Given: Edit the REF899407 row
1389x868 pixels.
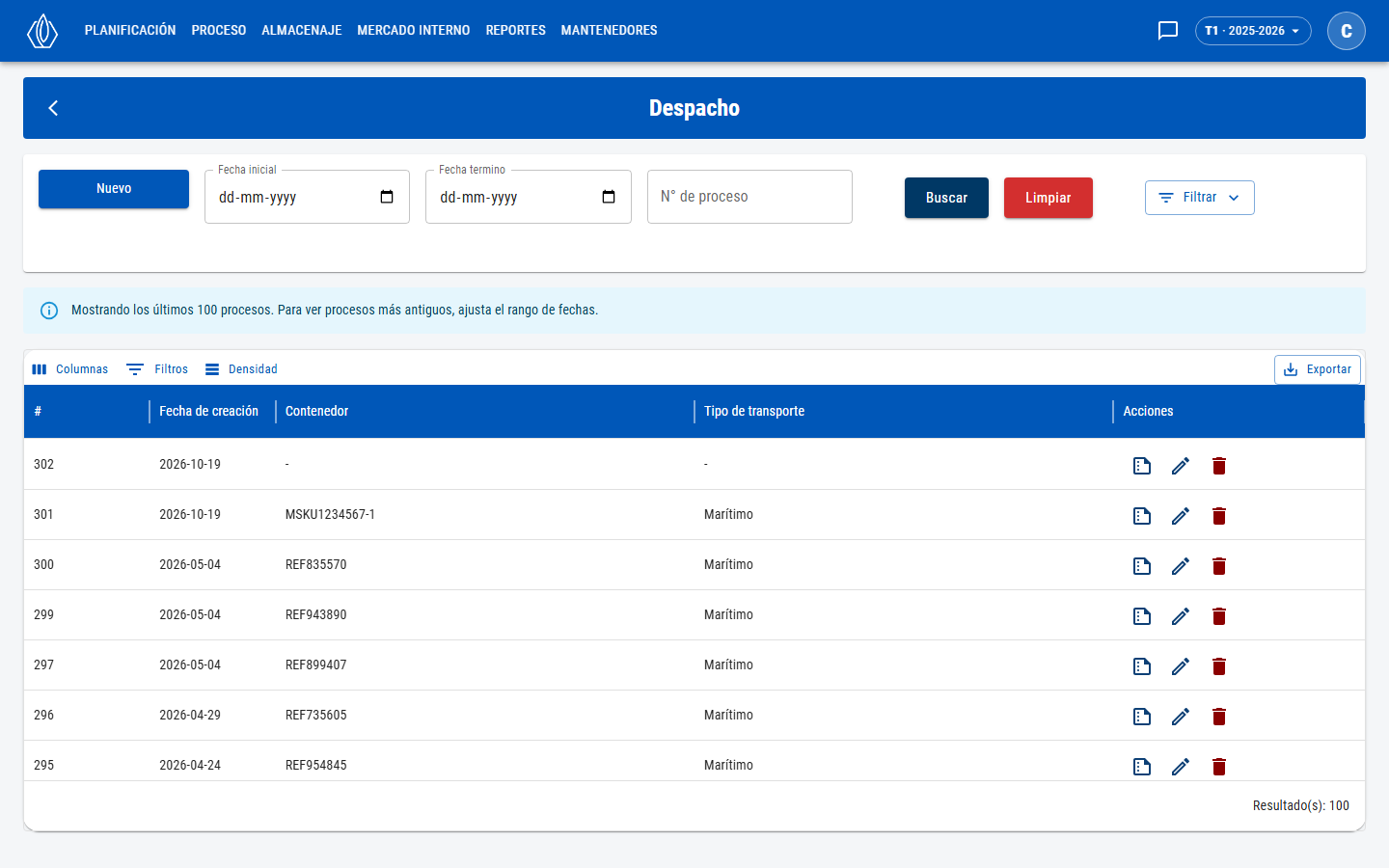Looking at the screenshot, I should pos(1181,666).
